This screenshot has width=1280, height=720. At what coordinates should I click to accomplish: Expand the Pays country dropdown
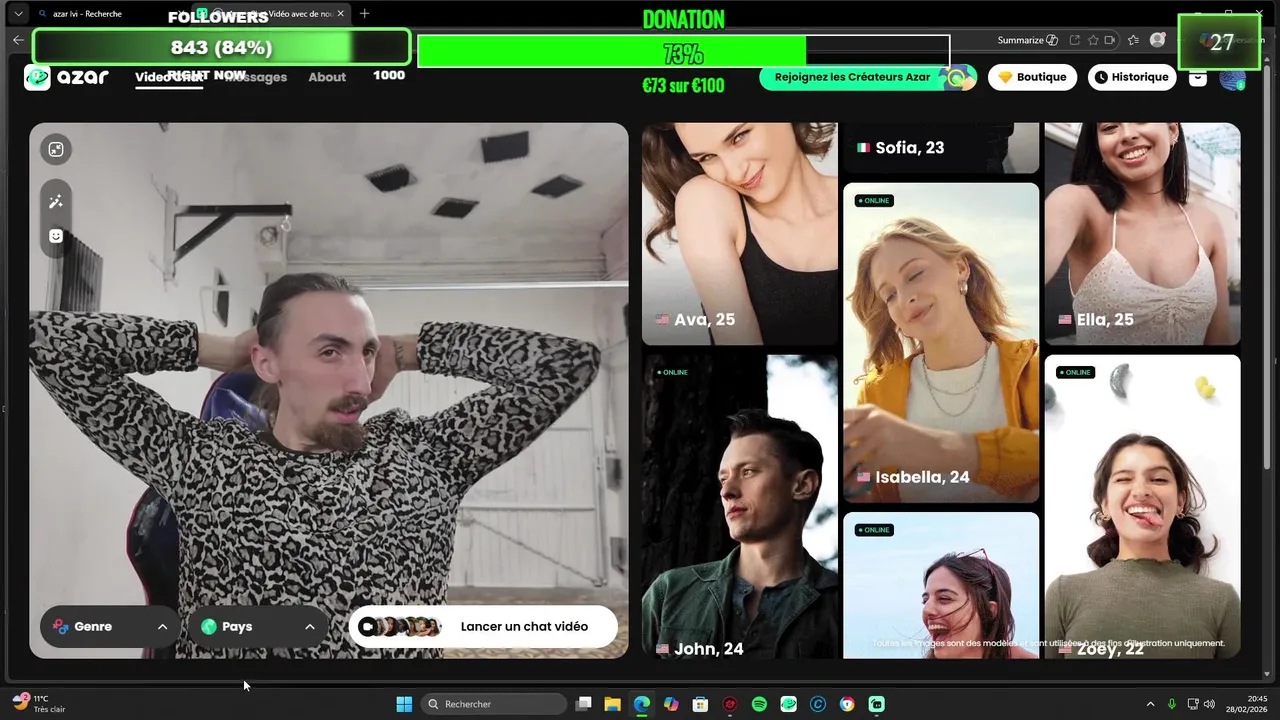point(258,627)
